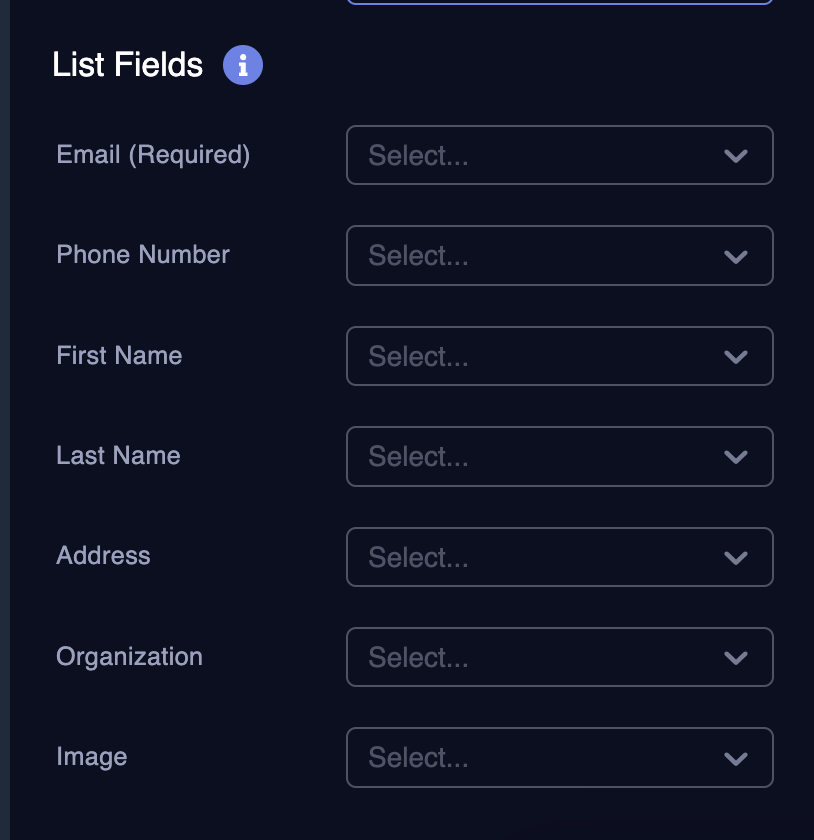Image resolution: width=814 pixels, height=840 pixels.
Task: Open the Last Name select dropdown
Action: [x=559, y=456]
